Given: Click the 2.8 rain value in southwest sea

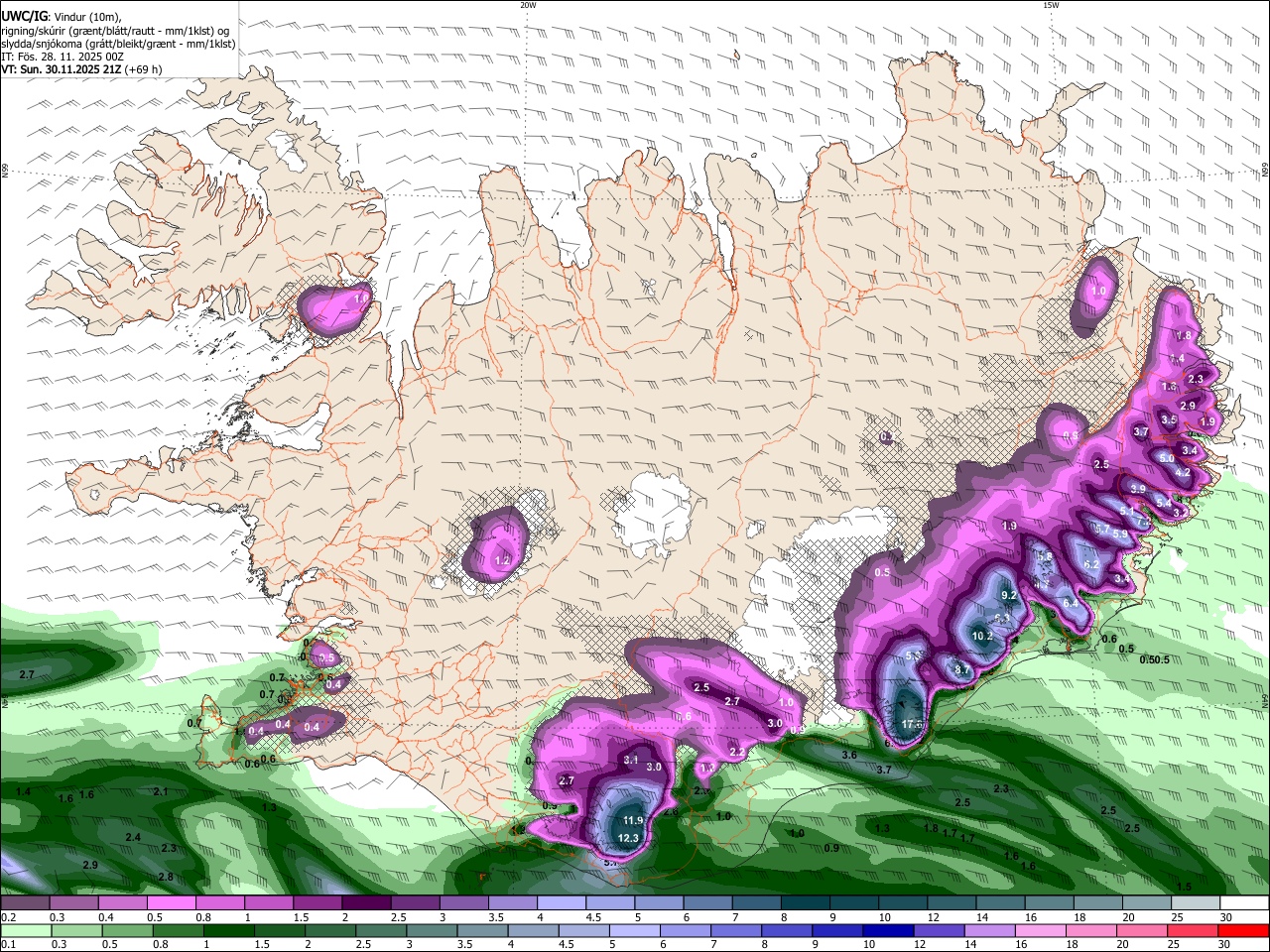Looking at the screenshot, I should [166, 877].
